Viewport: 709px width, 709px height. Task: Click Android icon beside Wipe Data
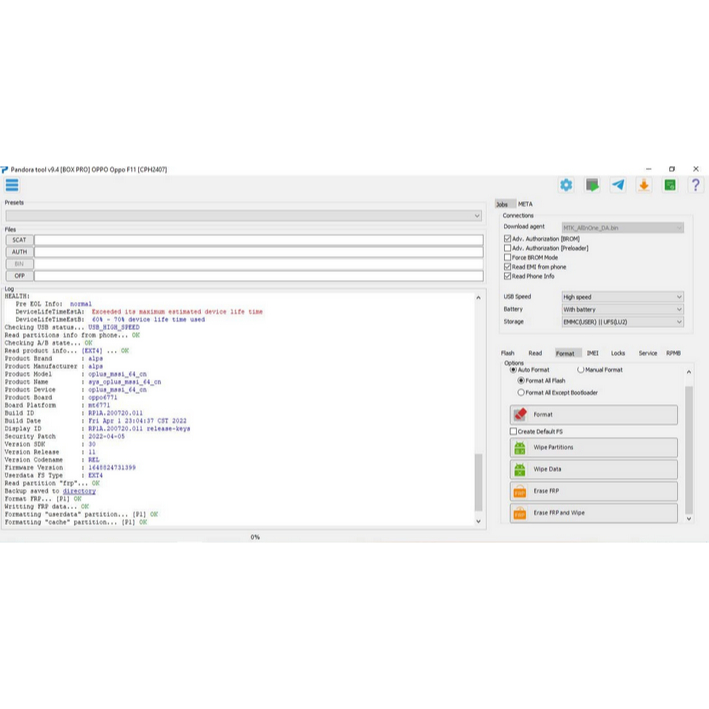[520, 469]
